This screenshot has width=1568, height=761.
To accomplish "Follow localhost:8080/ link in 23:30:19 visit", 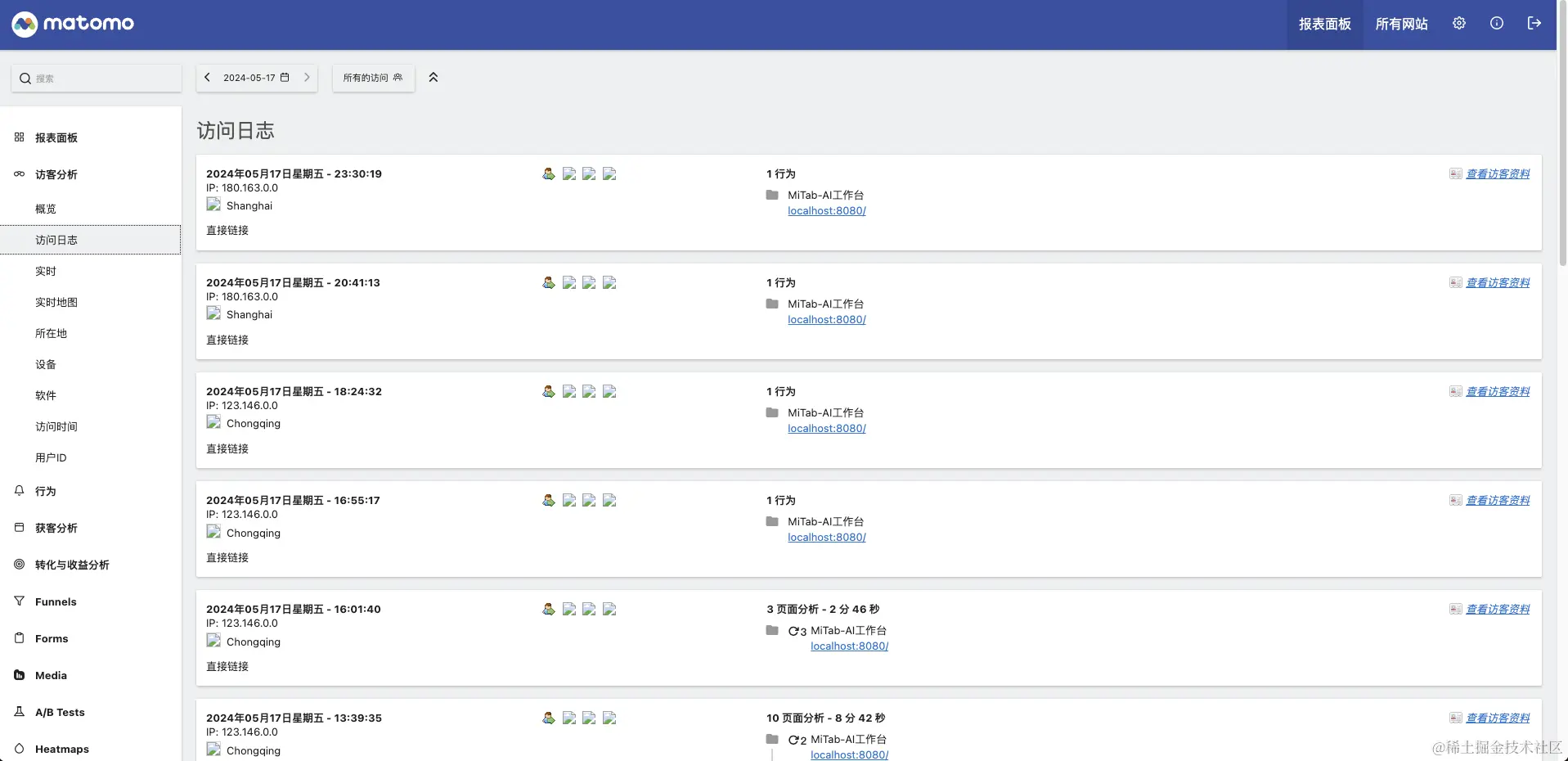I will point(827,210).
